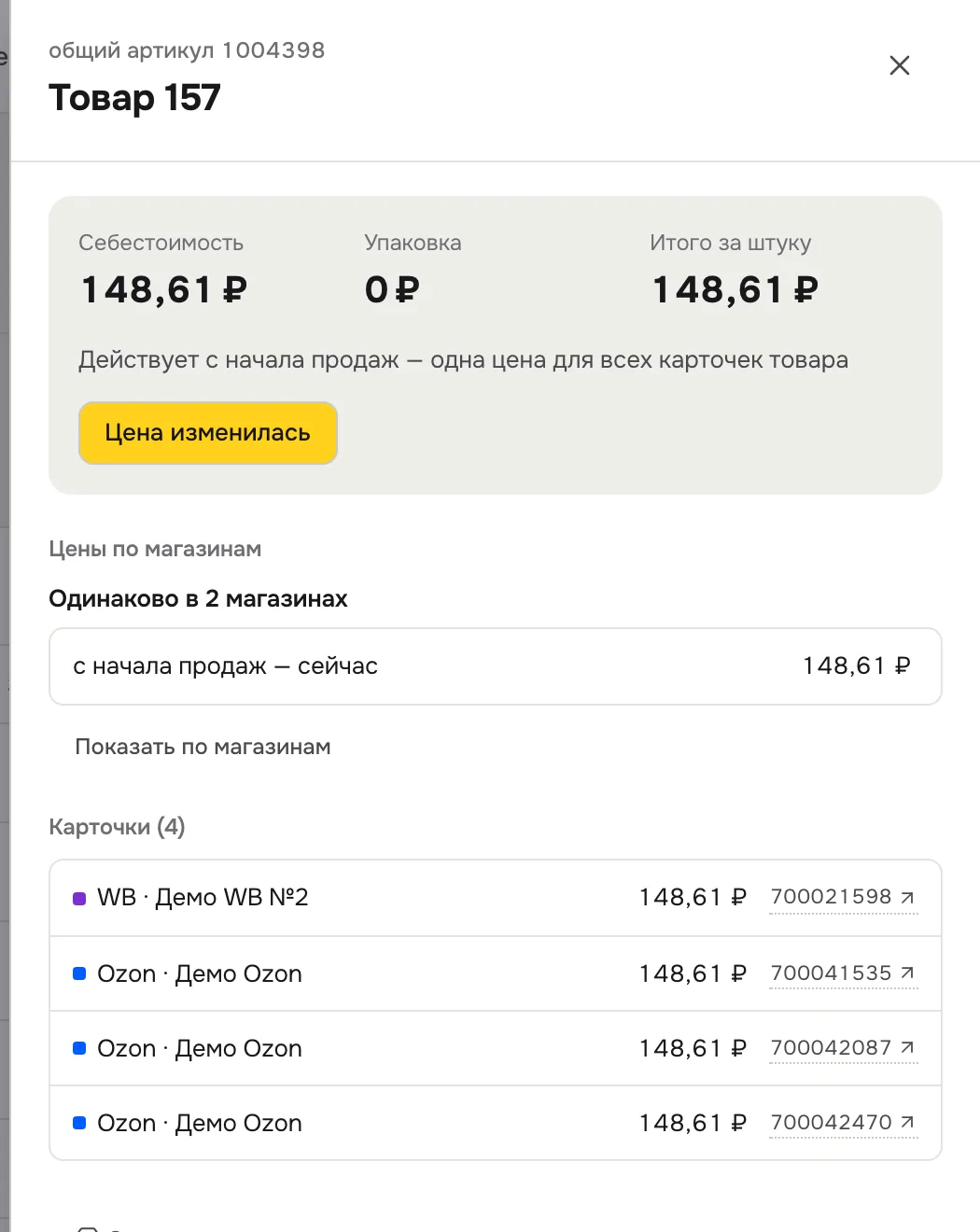Click the с начала продаж — сейчас period row
The width and height of the screenshot is (980, 1232).
point(496,666)
